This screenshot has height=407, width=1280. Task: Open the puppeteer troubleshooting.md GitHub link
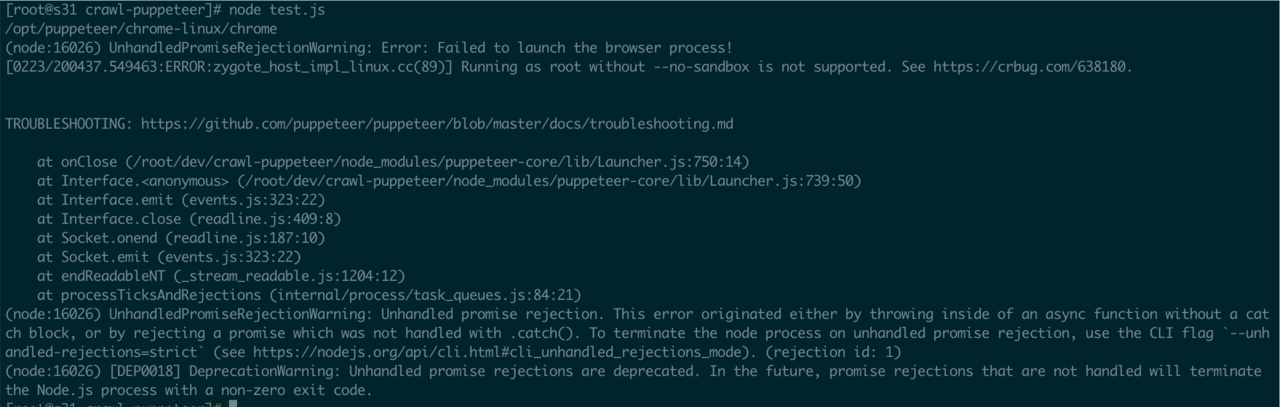(x=436, y=124)
